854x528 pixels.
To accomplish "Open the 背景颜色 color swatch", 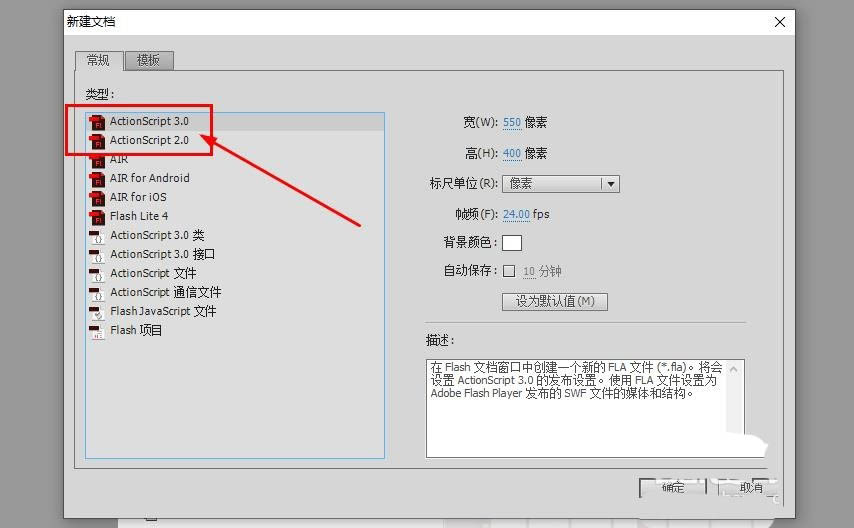I will click(512, 242).
